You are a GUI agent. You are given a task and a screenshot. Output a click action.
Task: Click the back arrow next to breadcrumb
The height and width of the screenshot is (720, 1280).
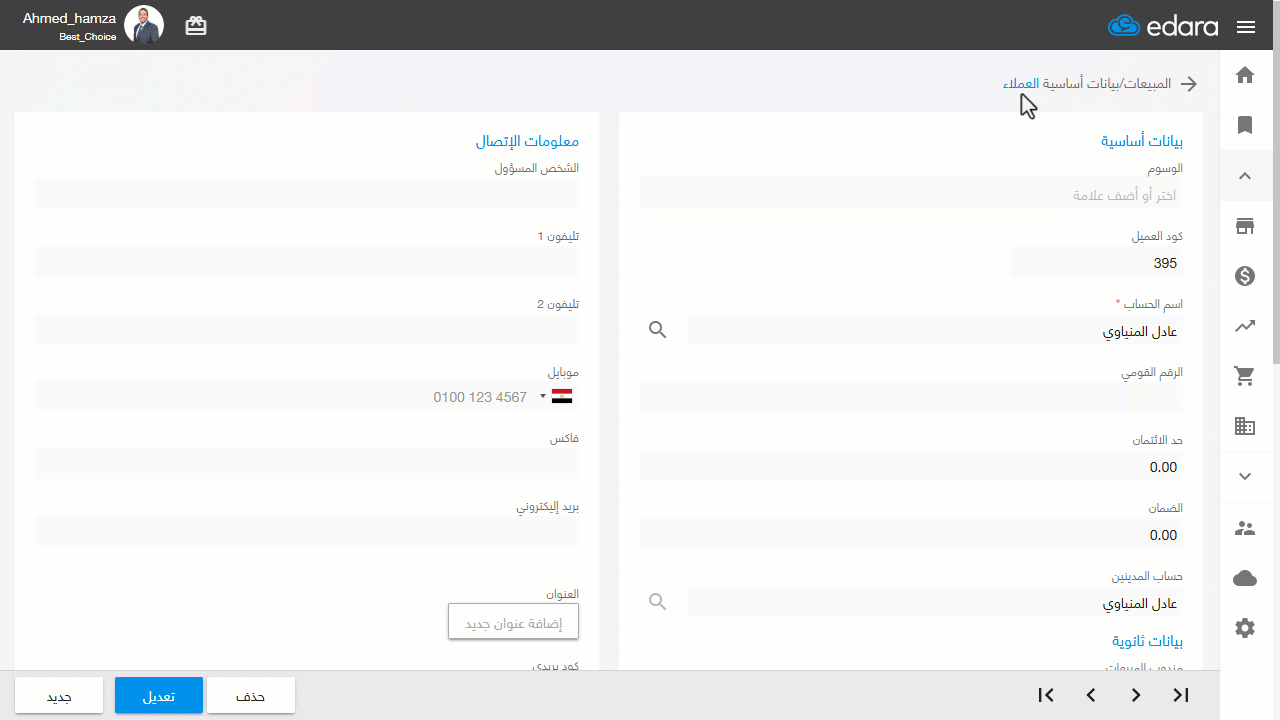[x=1189, y=84]
